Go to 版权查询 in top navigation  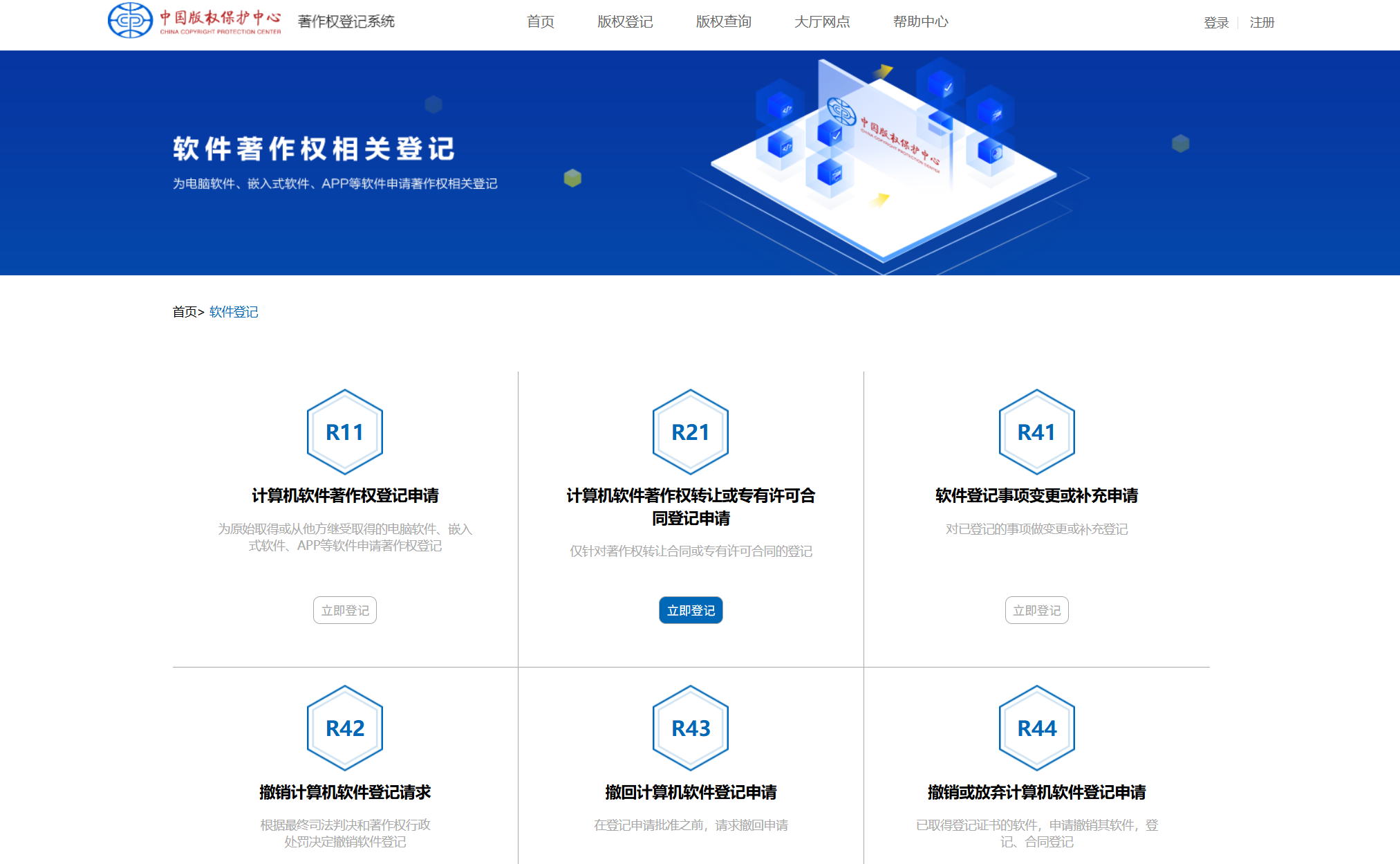(x=723, y=22)
